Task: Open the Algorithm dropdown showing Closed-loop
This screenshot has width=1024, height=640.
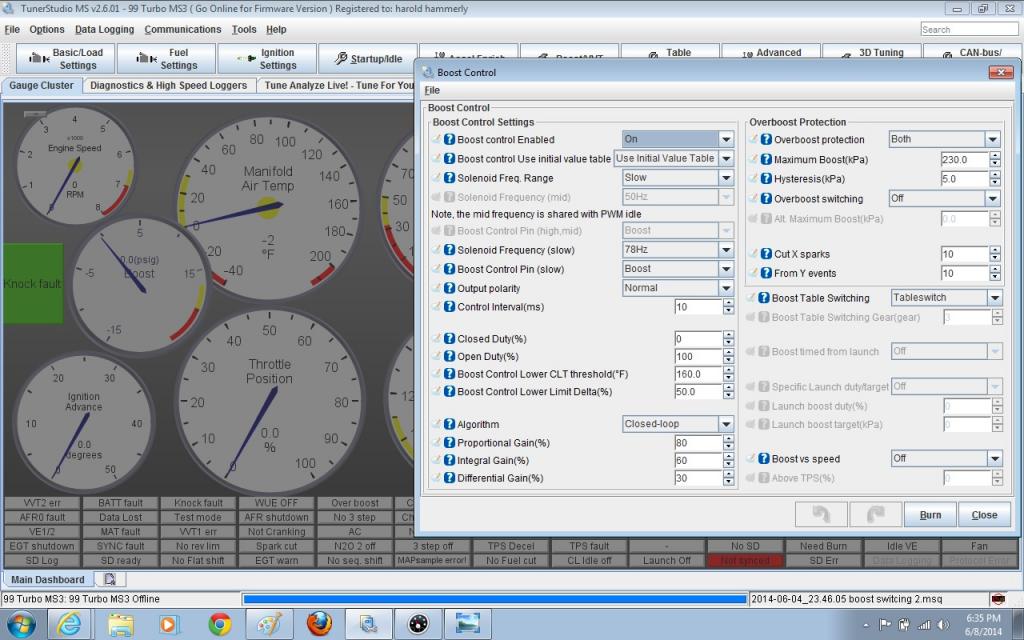Action: point(726,425)
